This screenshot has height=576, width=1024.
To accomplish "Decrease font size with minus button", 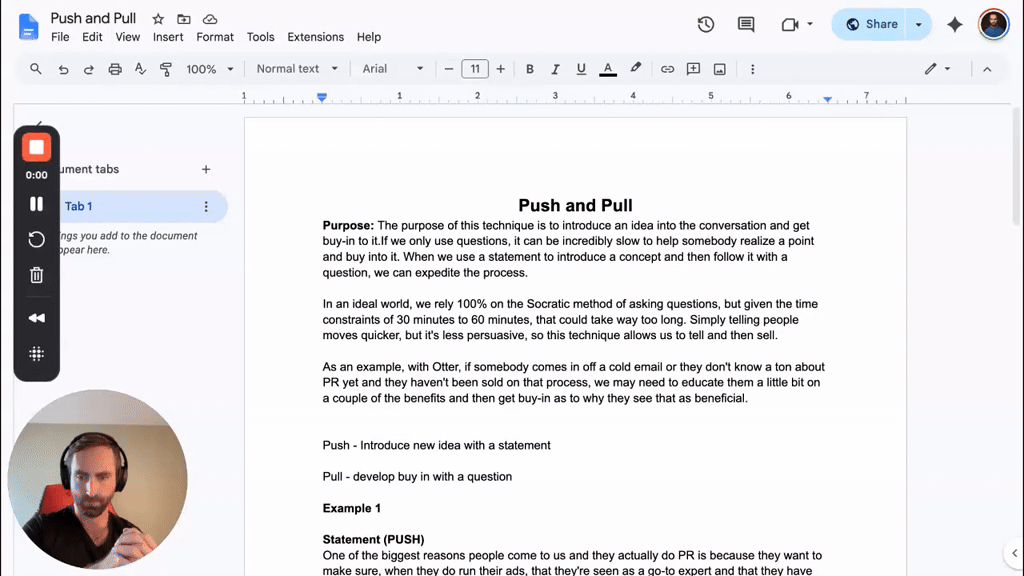I will click(449, 69).
